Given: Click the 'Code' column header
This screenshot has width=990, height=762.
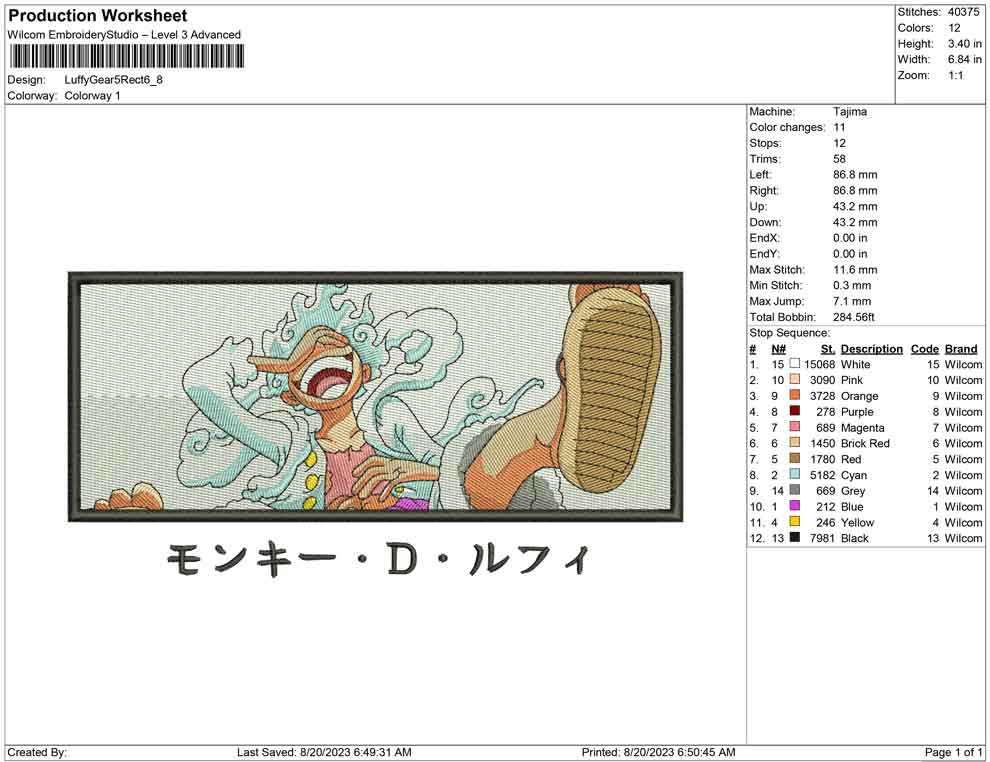Looking at the screenshot, I should click(x=924, y=348).
